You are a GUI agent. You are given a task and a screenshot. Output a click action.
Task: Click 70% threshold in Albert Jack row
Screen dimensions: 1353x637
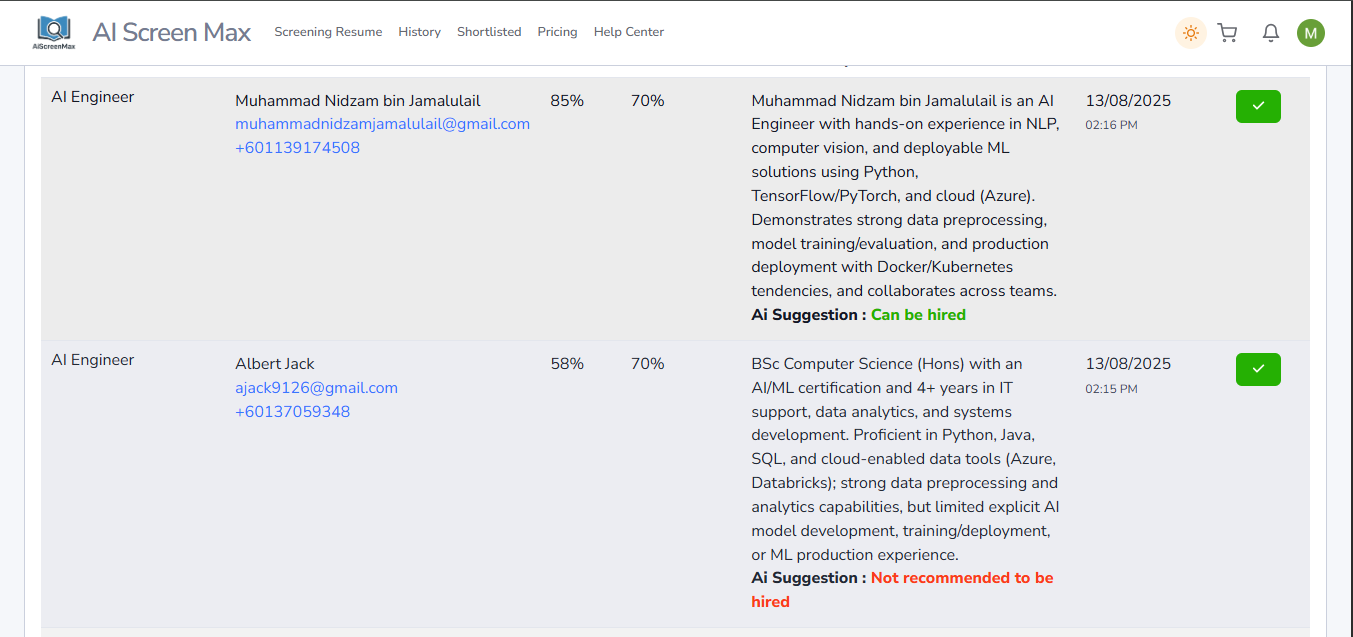[x=647, y=364]
